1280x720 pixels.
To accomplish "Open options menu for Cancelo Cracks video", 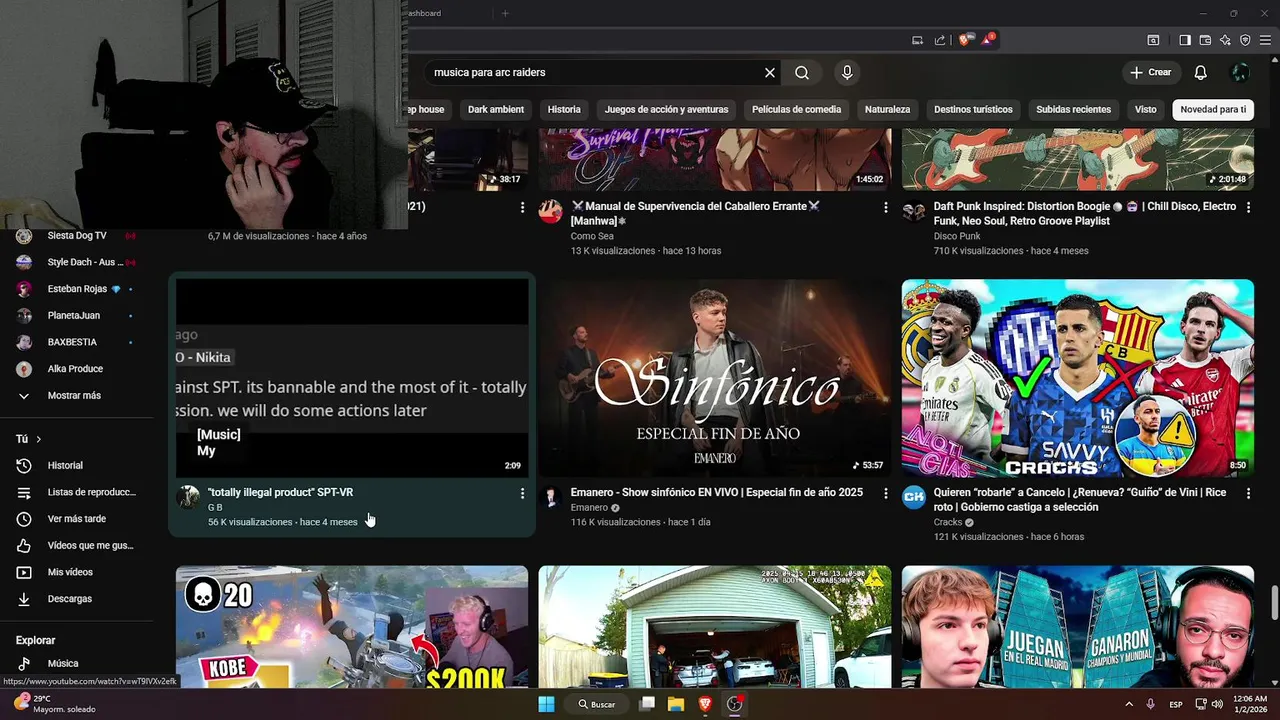I will coord(1248,493).
